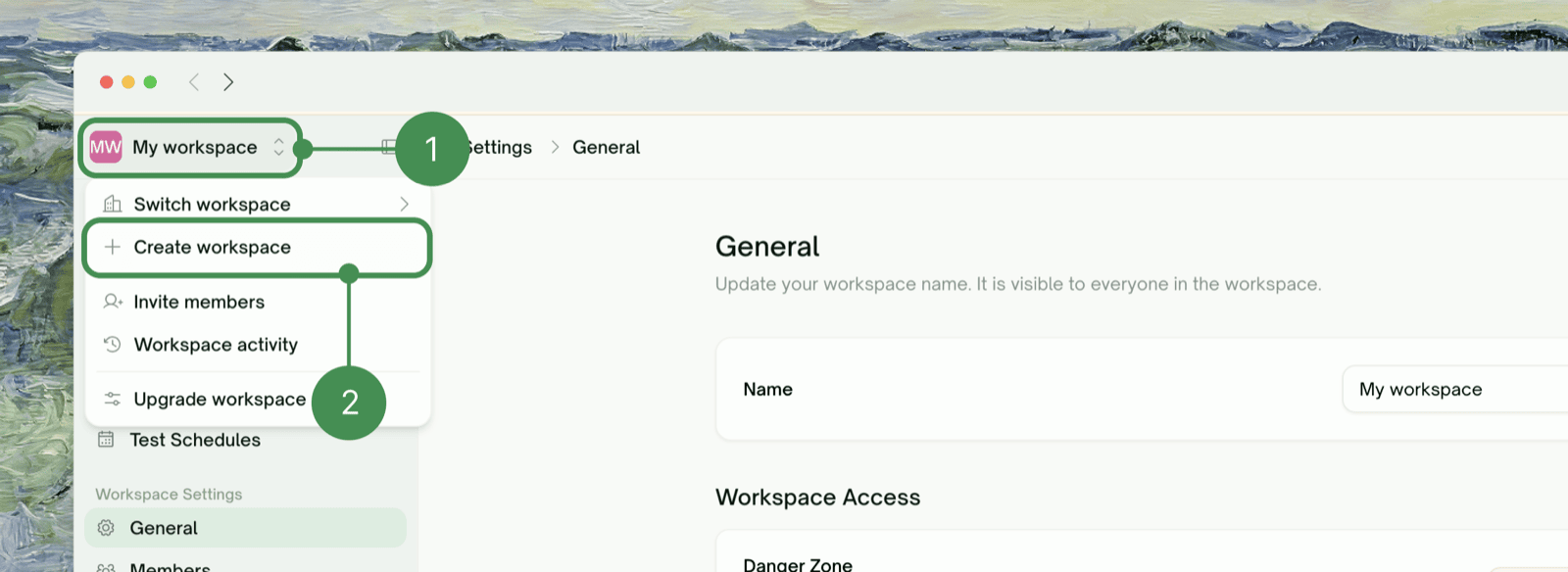Open the Switch workspace submenu
Image resolution: width=1568 pixels, height=572 pixels.
click(x=258, y=204)
